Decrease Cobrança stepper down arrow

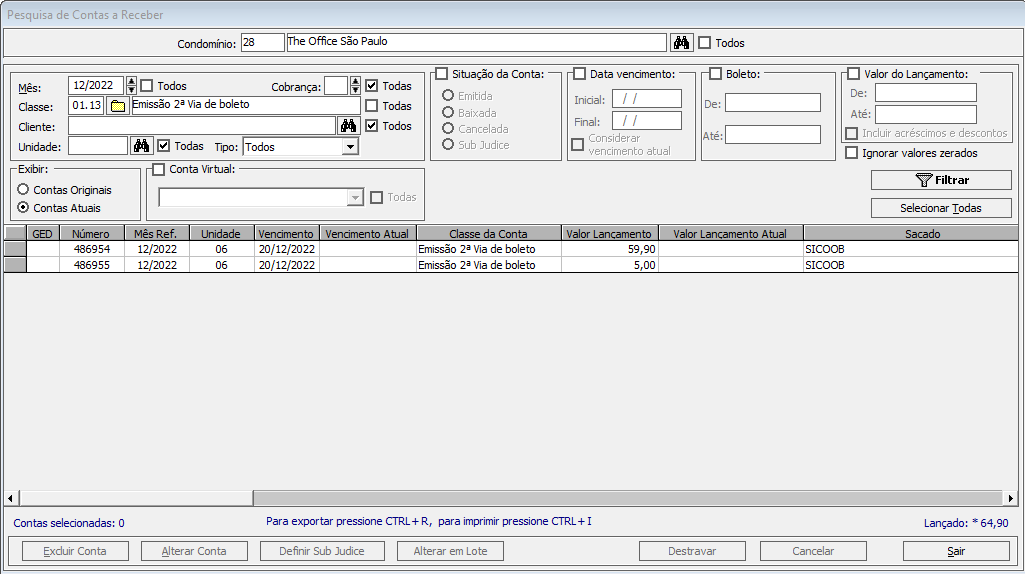355,90
